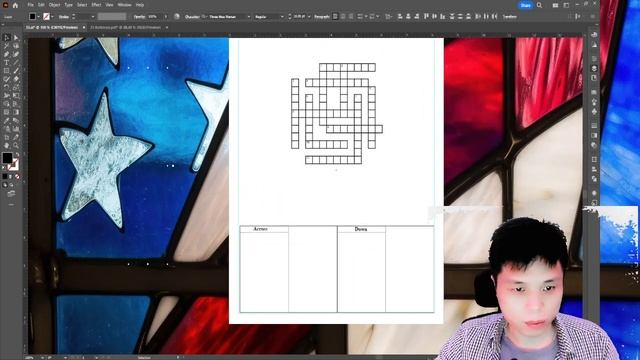Select the Zoom tool
This screenshot has height=360, width=640.
coord(16,145)
